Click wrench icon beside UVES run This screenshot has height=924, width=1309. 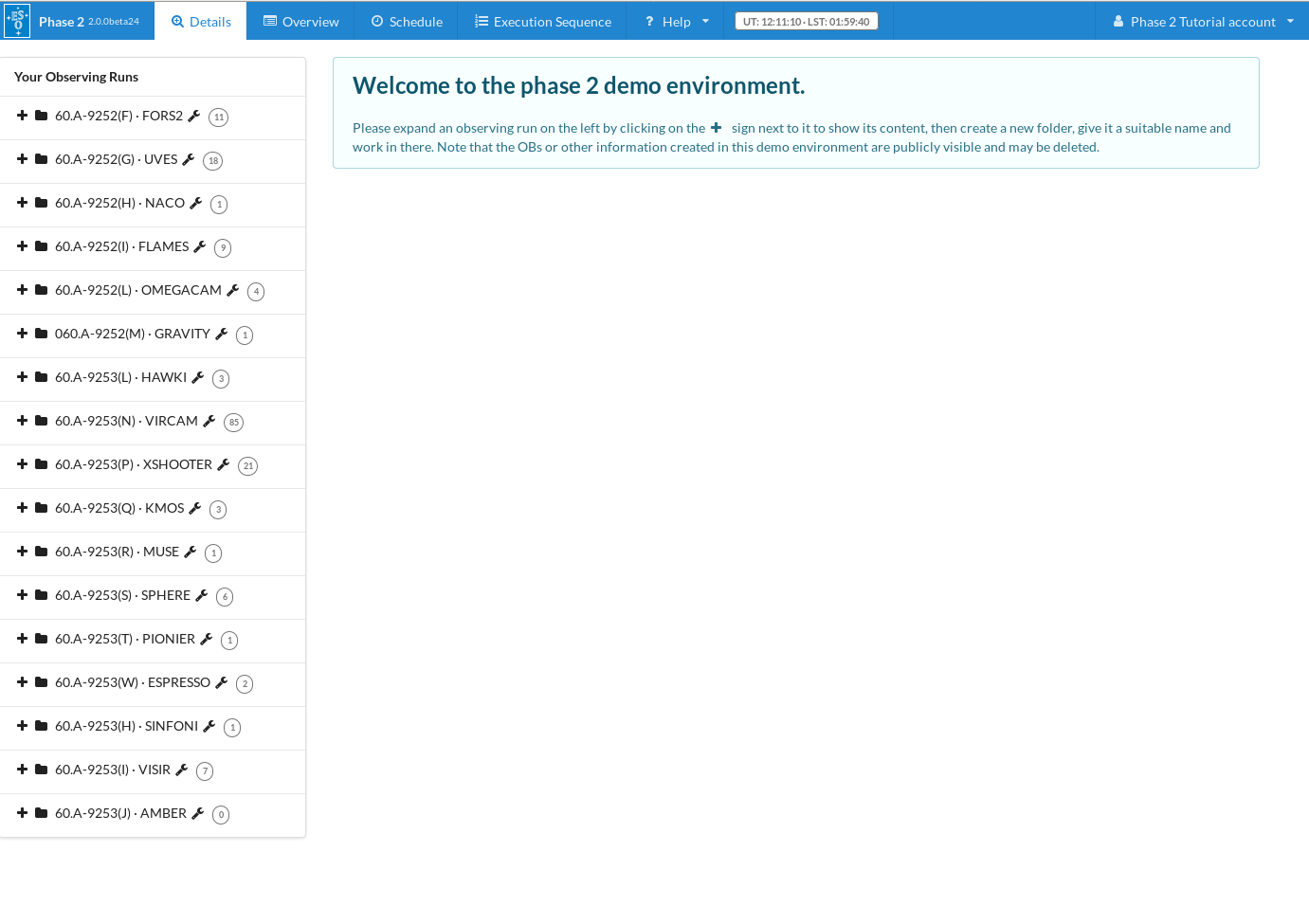tap(189, 159)
